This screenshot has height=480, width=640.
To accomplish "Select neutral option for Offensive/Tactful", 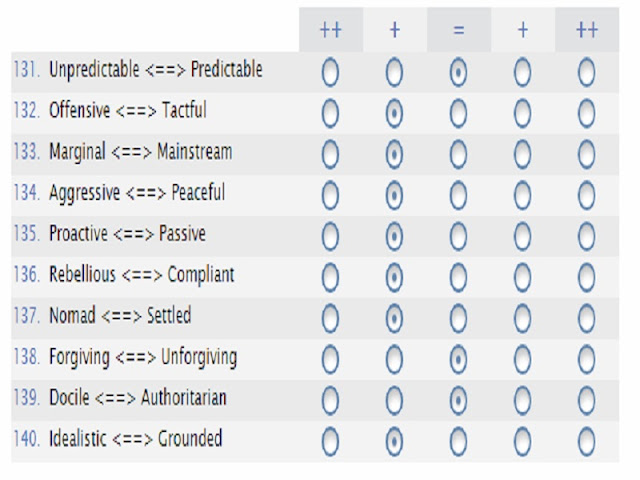I will click(x=458, y=113).
